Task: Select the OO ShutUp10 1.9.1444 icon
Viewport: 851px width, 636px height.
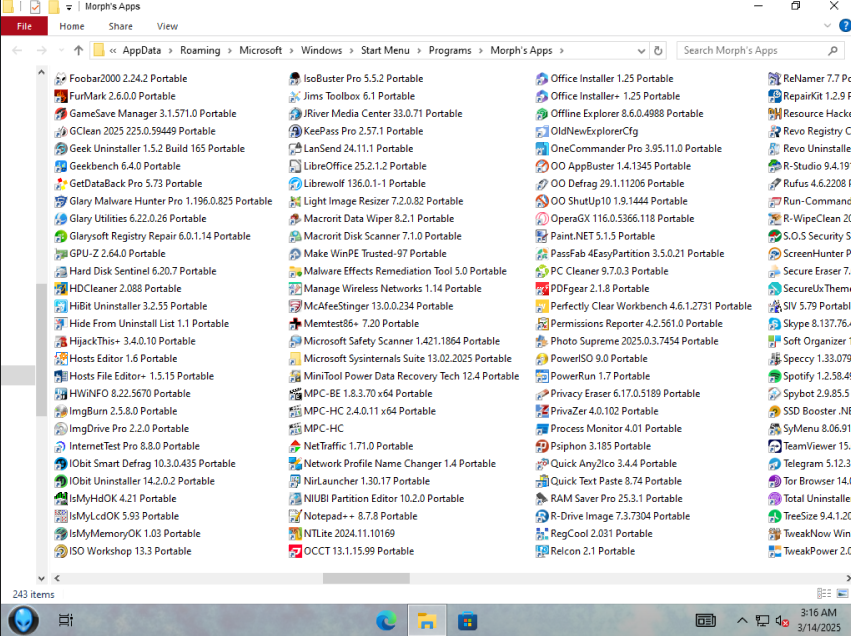Action: coord(542,201)
